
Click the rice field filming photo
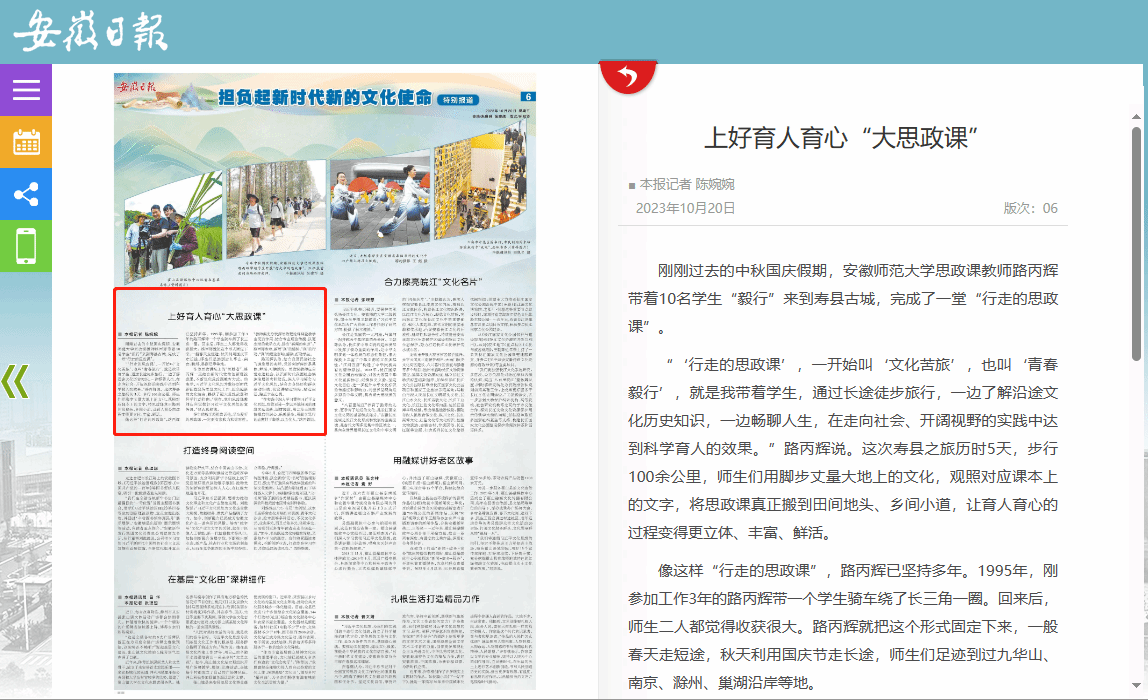point(171,226)
